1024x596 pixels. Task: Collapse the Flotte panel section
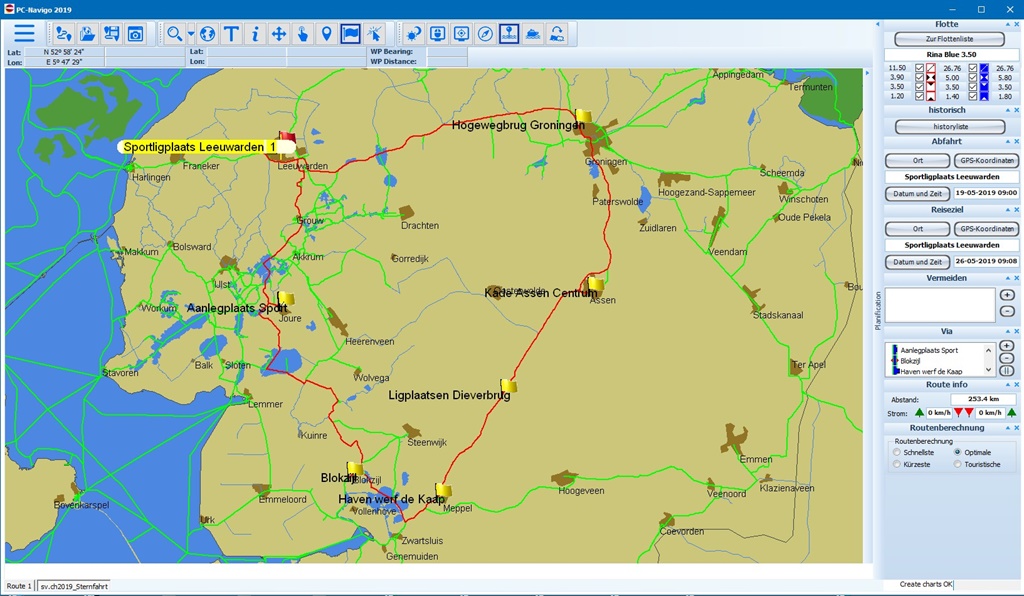1008,24
